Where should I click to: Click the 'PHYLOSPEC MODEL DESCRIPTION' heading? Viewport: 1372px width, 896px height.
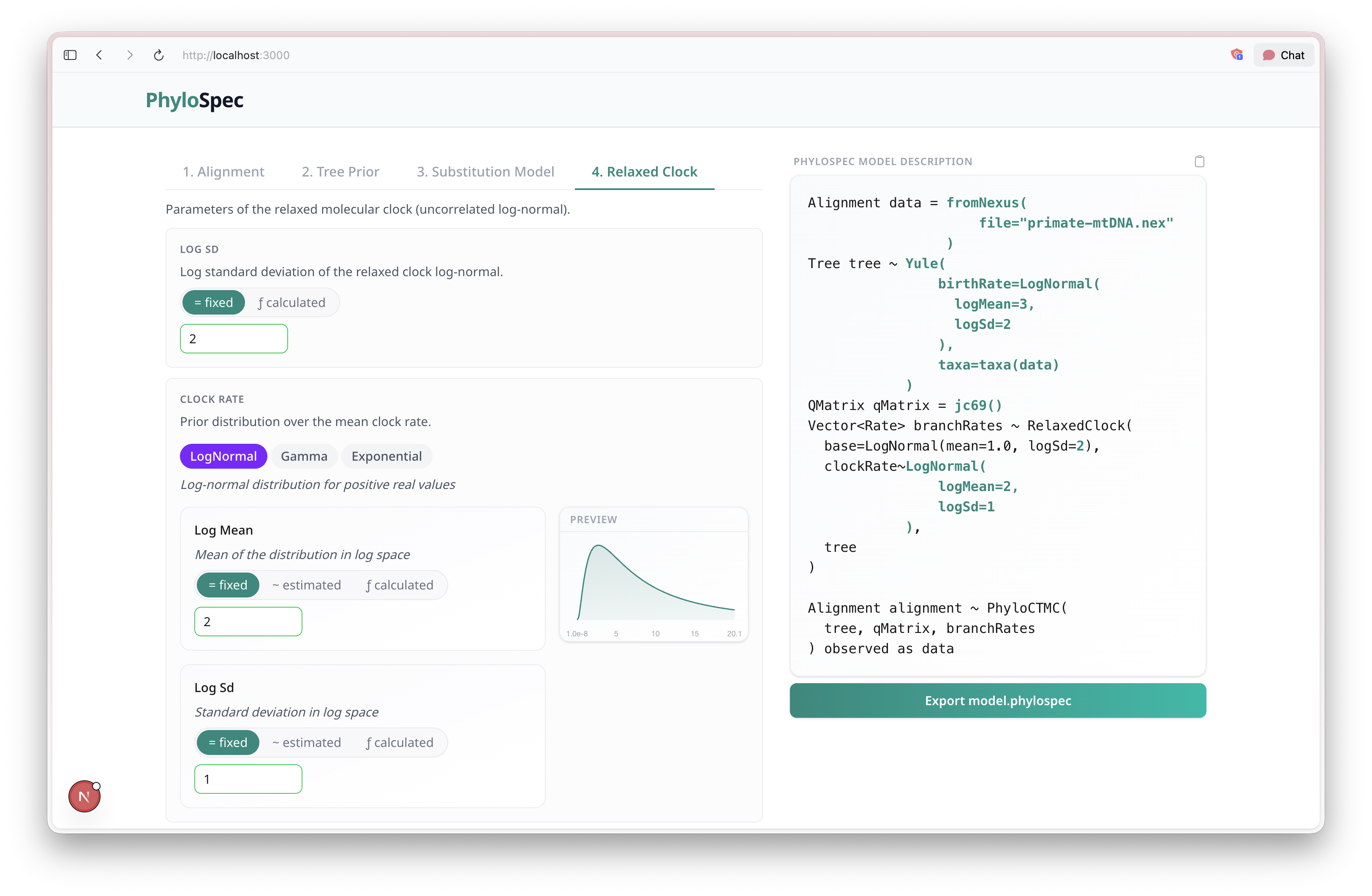coord(882,161)
